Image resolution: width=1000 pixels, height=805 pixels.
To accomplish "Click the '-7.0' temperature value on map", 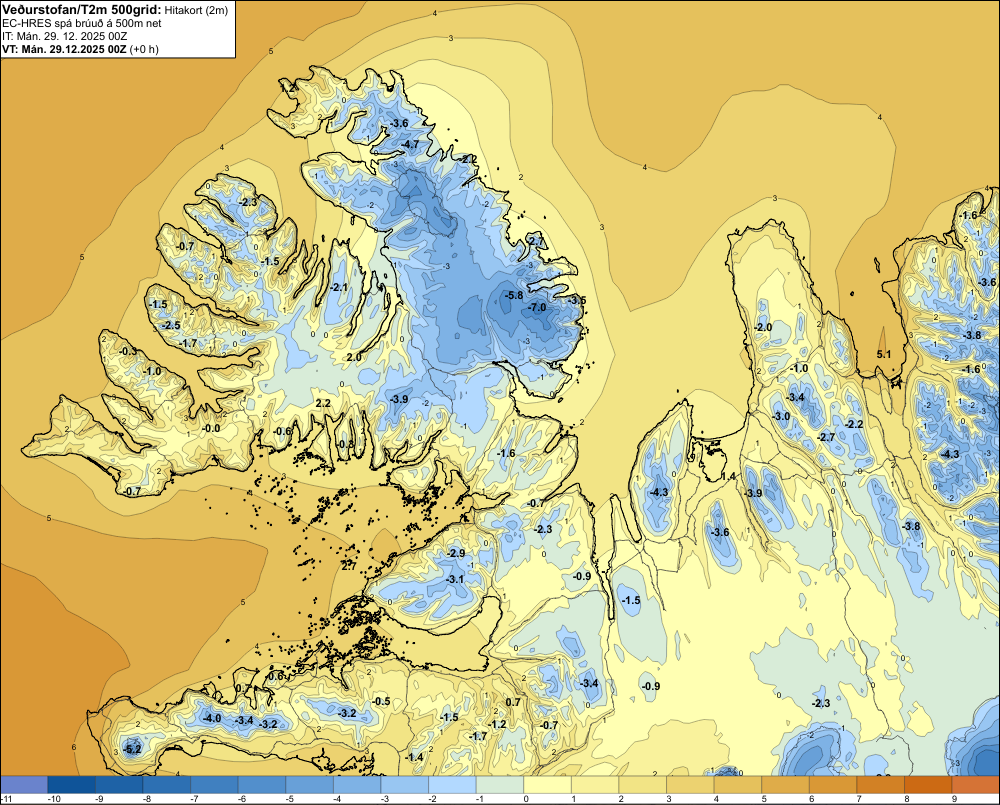I will point(538,307).
